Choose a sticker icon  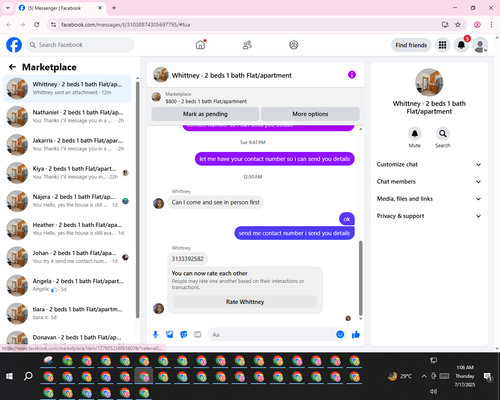(x=184, y=334)
